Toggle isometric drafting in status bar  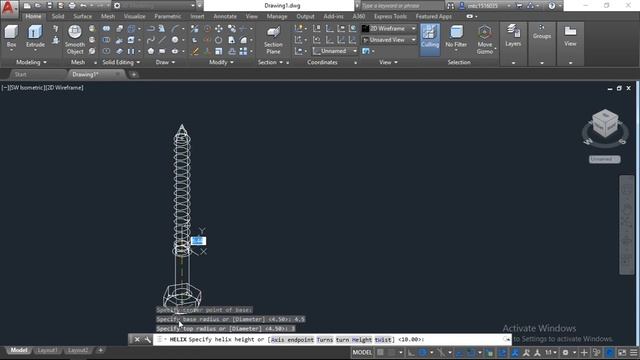[x=441, y=352]
